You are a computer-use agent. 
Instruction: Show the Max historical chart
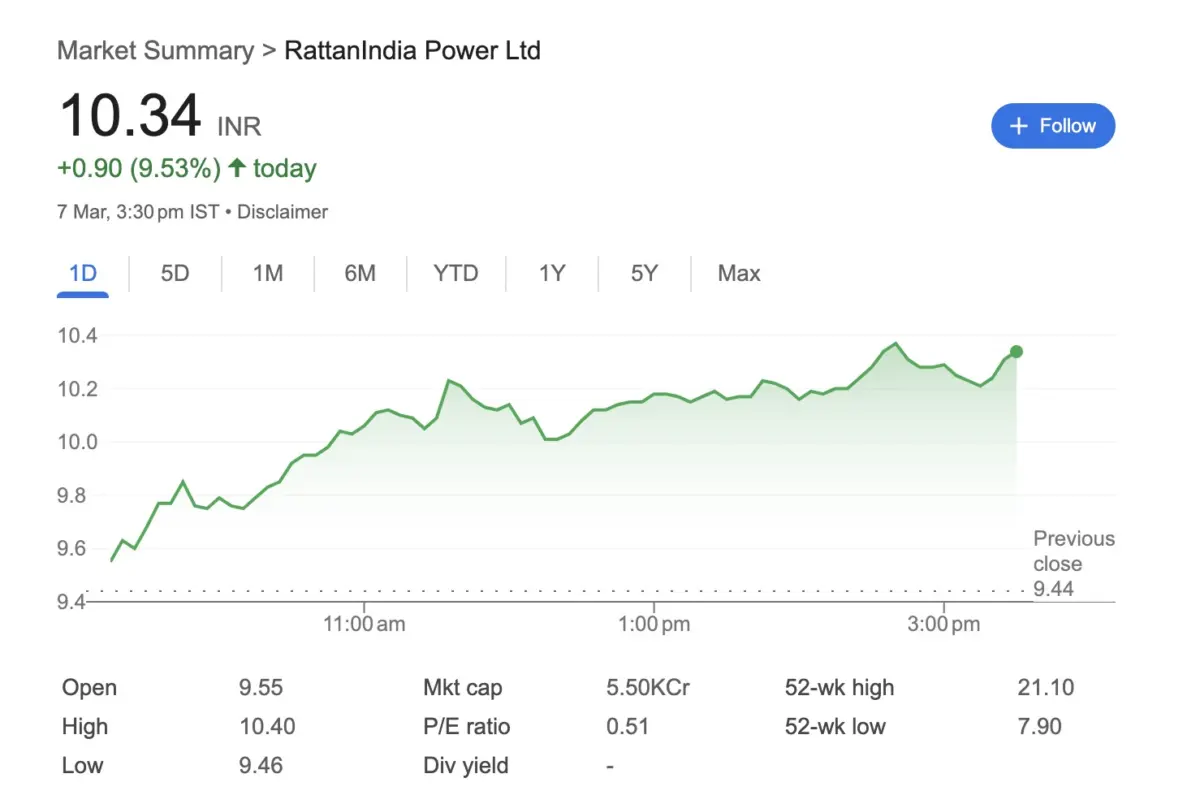(x=737, y=273)
